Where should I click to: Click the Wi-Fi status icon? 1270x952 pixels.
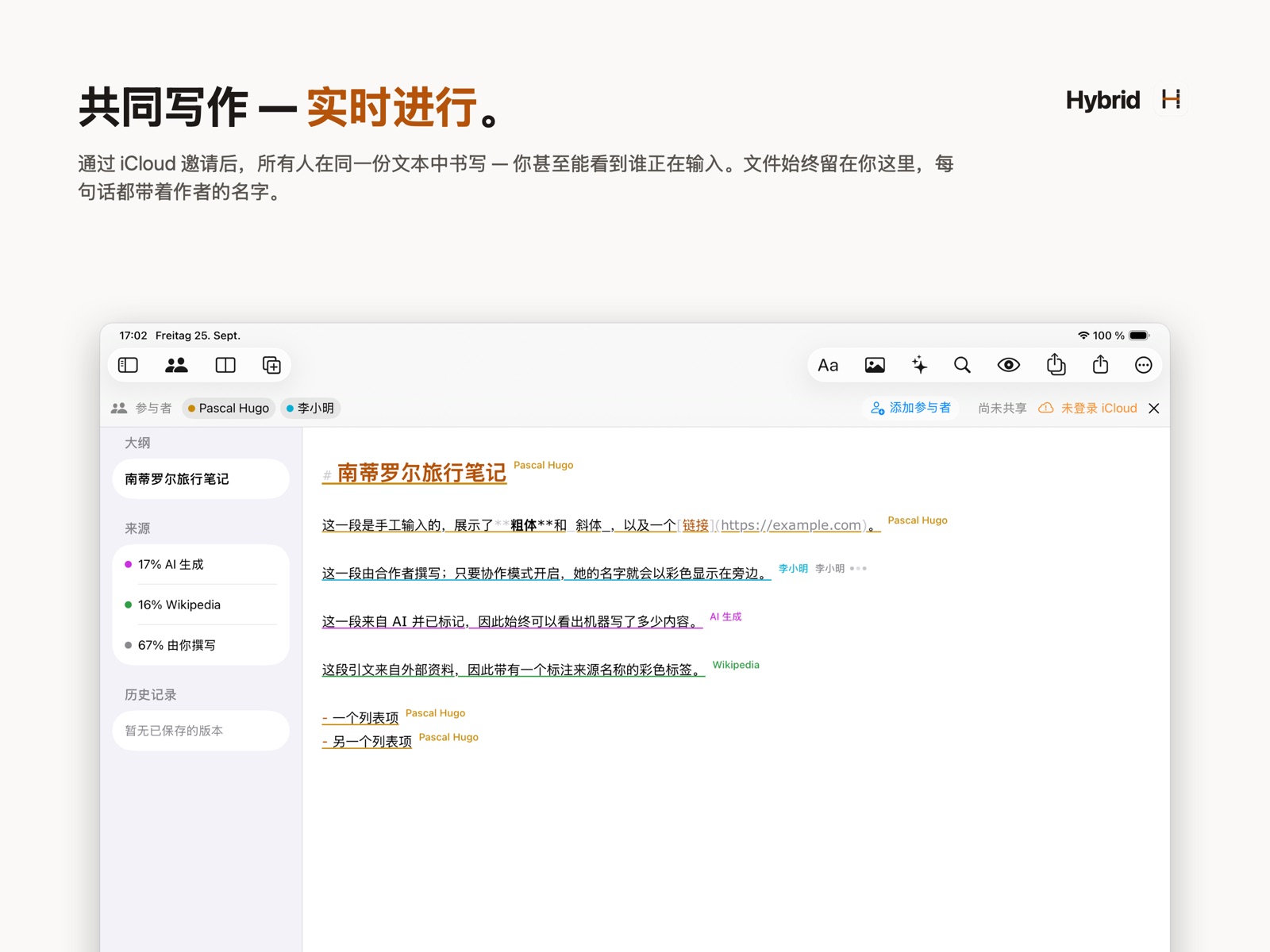(x=1083, y=336)
